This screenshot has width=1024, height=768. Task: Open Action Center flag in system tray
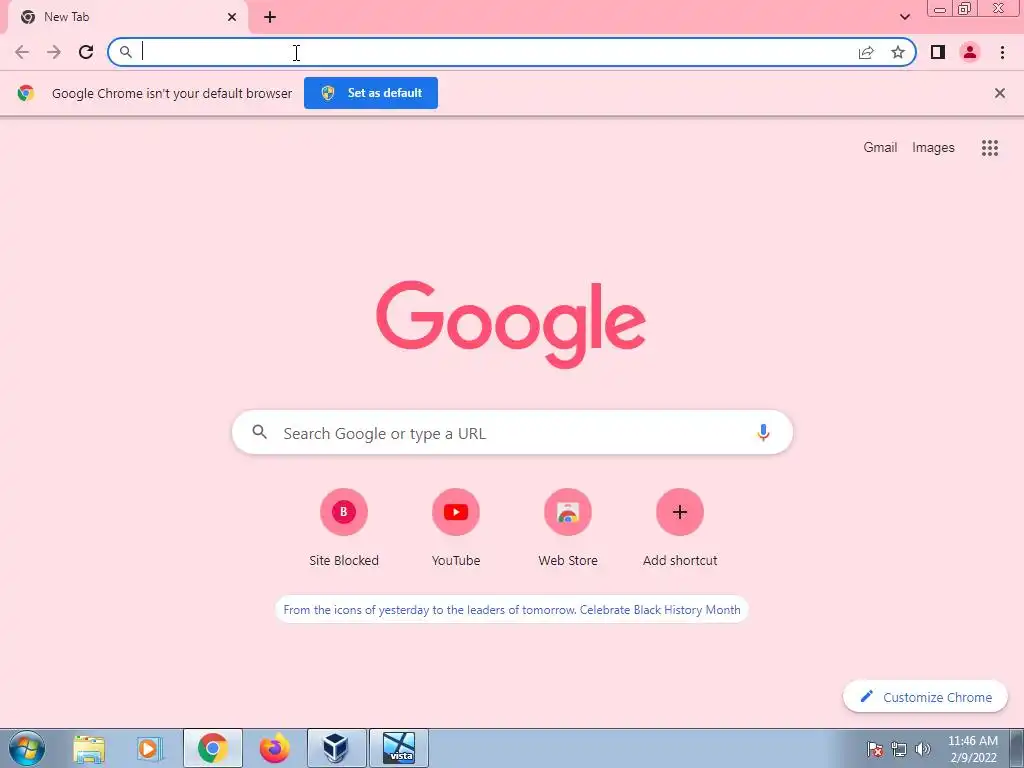point(874,749)
